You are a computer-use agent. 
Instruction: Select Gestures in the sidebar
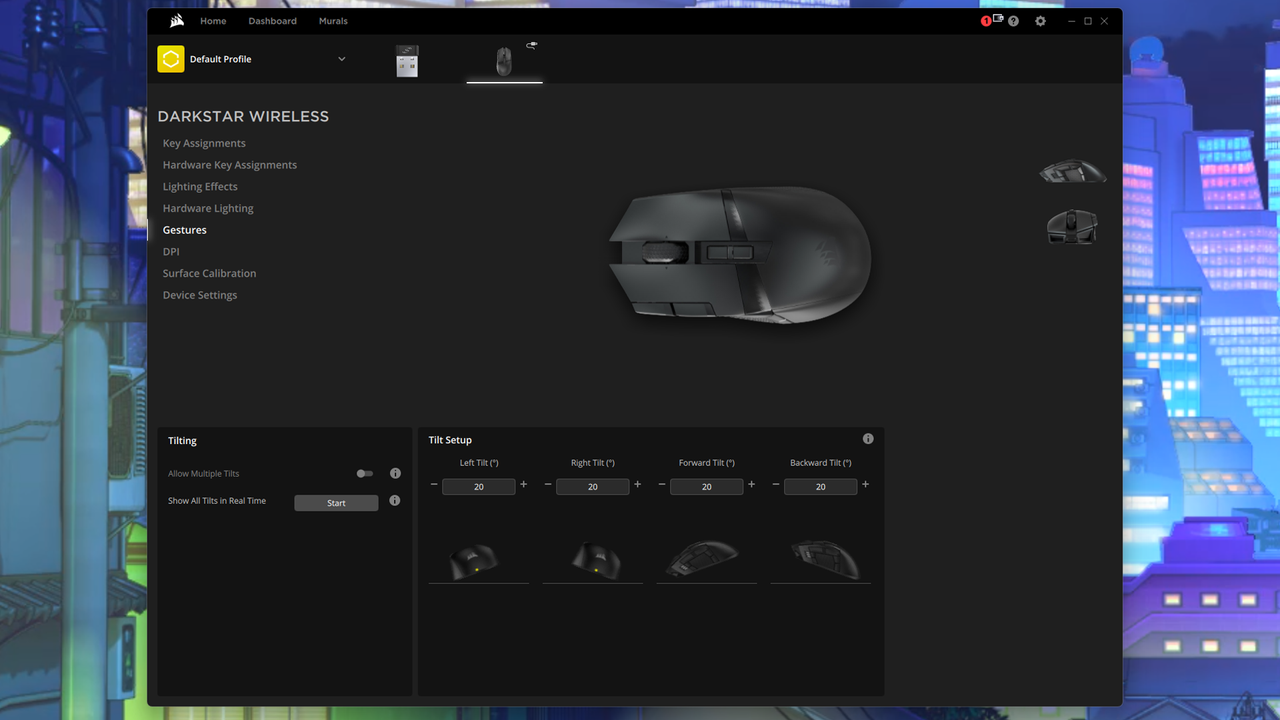point(185,230)
